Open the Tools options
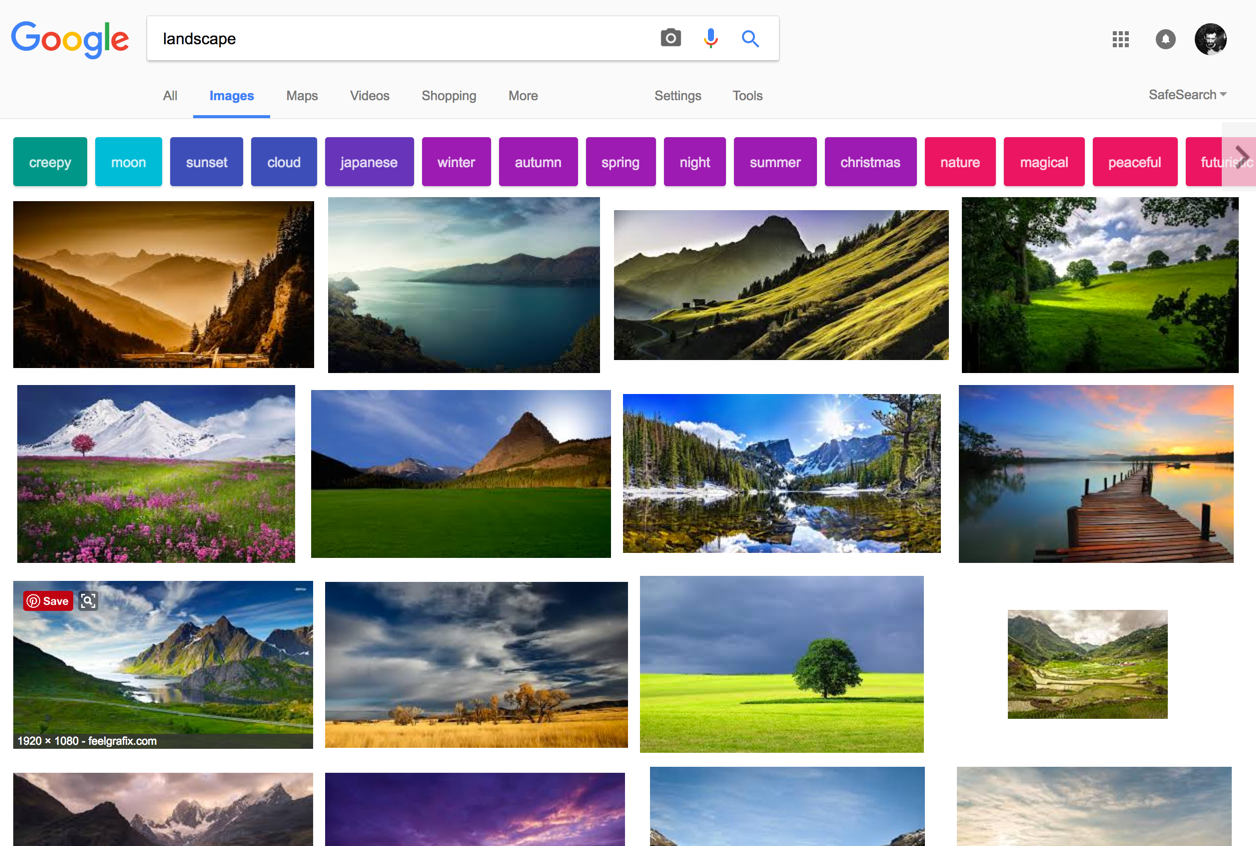1256x846 pixels. pos(748,96)
